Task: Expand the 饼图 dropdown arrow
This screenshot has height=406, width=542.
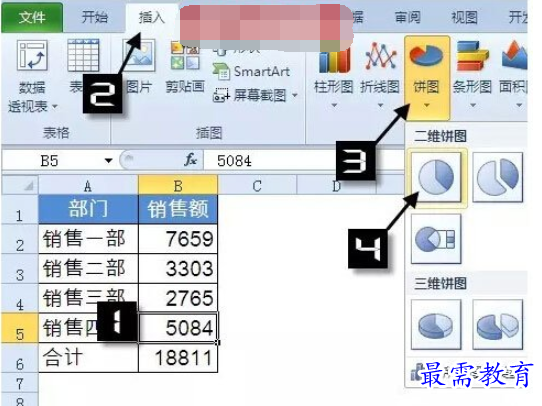Action: [x=427, y=105]
